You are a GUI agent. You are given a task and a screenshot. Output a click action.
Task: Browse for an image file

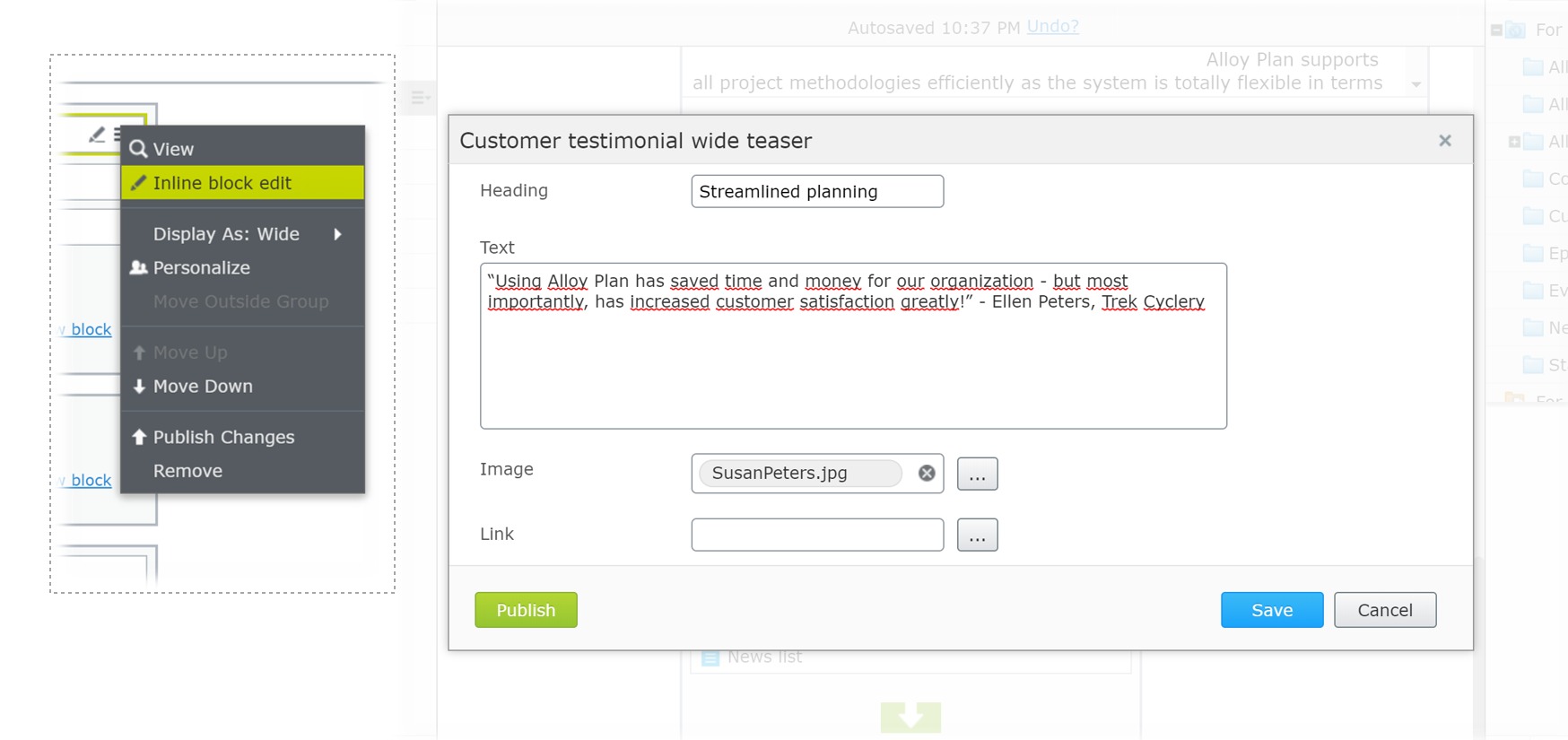(x=977, y=474)
